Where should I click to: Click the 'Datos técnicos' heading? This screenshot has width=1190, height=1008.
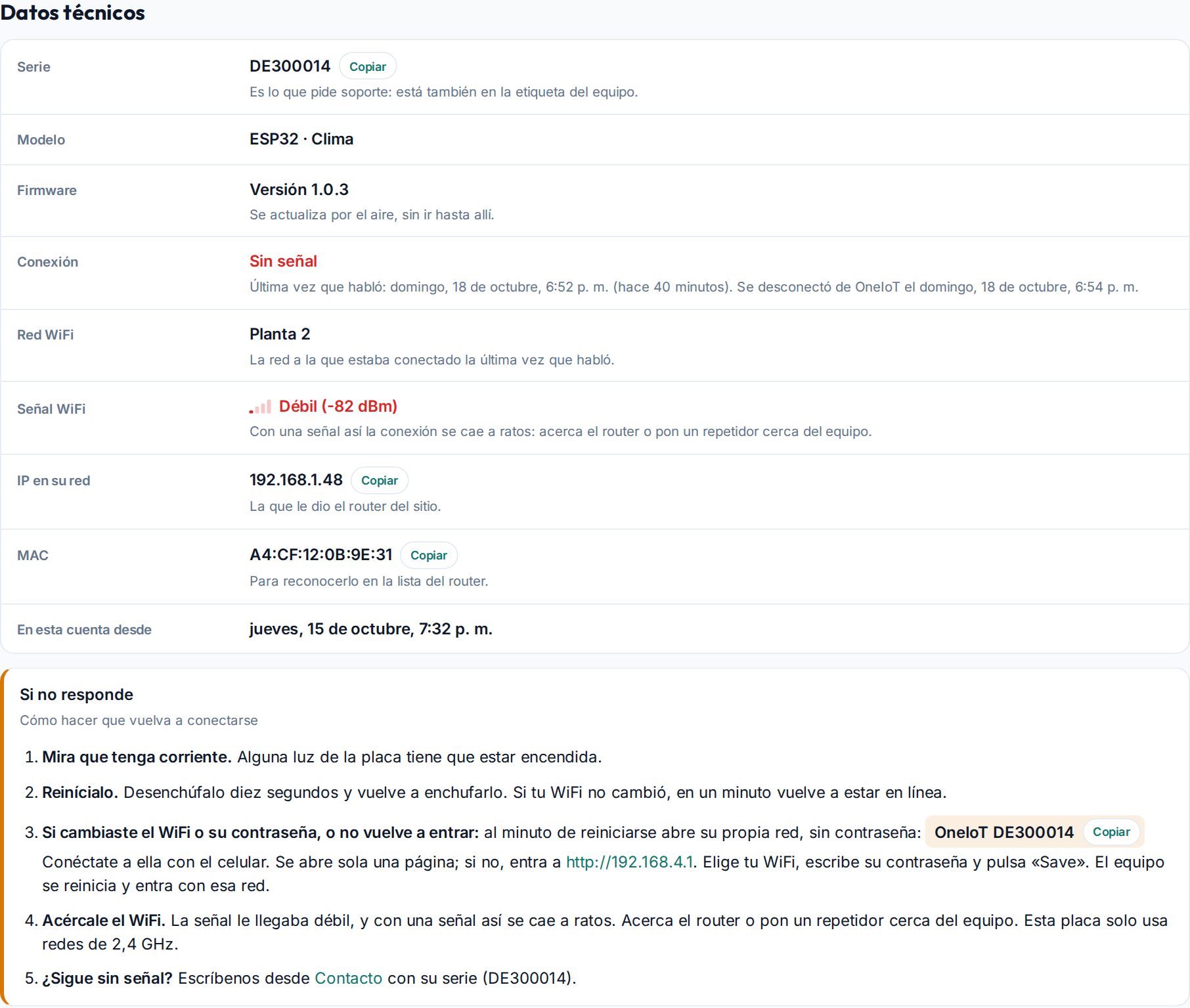(x=73, y=12)
